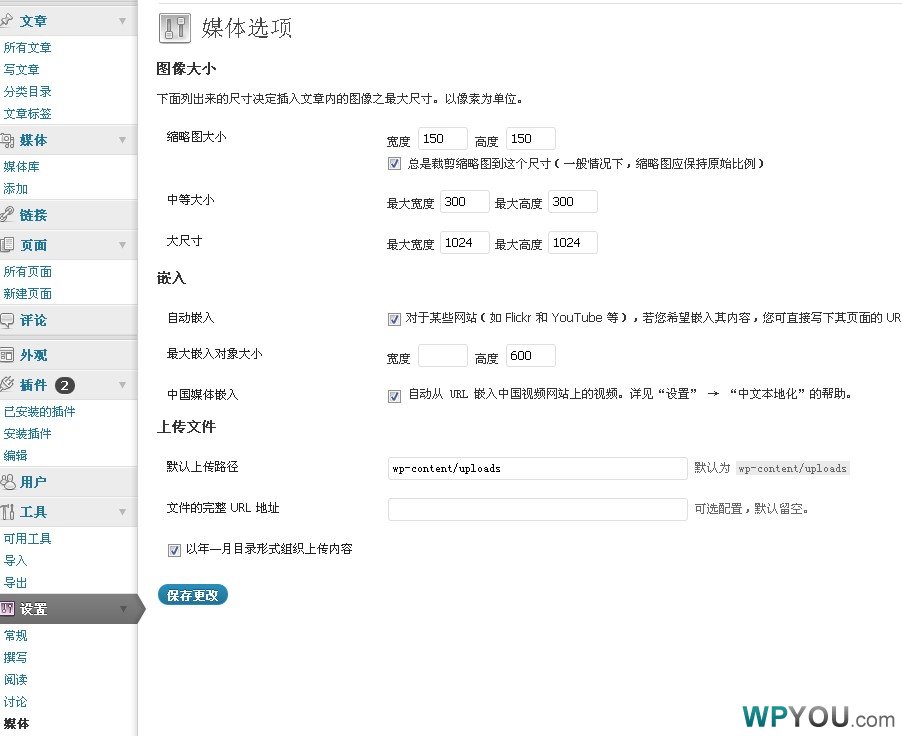902x736 pixels.
Task: Open 评论 menu heading
Action: tap(33, 321)
